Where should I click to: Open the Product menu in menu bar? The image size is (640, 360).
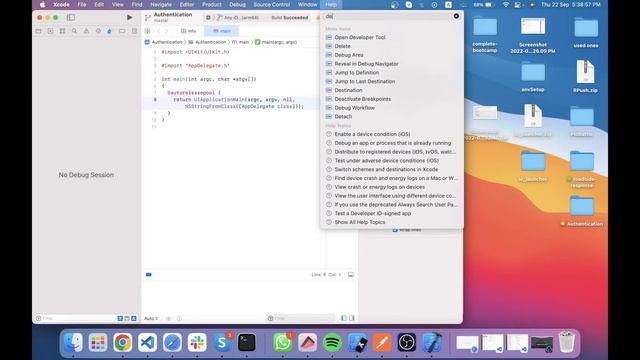click(212, 4)
